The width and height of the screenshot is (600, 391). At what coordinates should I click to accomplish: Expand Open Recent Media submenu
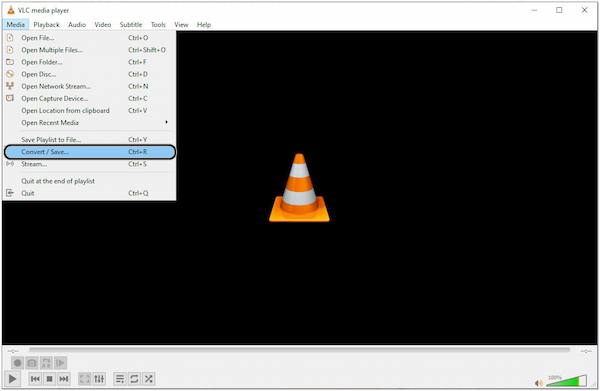click(x=90, y=123)
